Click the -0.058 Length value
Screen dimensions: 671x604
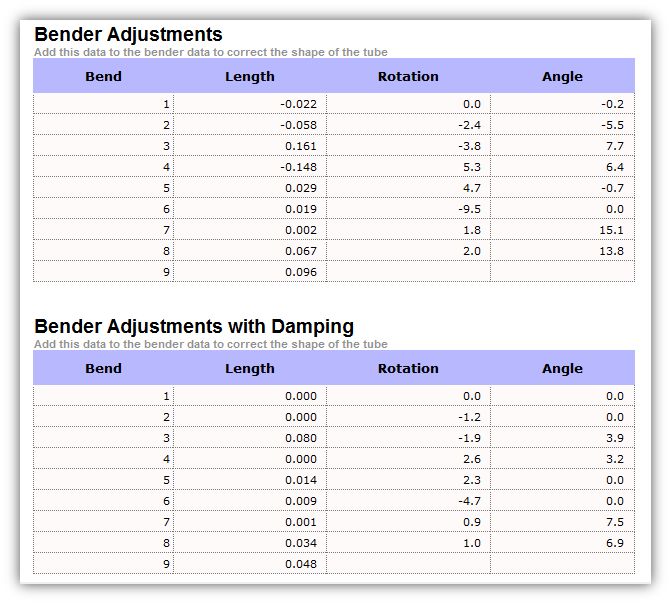click(299, 125)
